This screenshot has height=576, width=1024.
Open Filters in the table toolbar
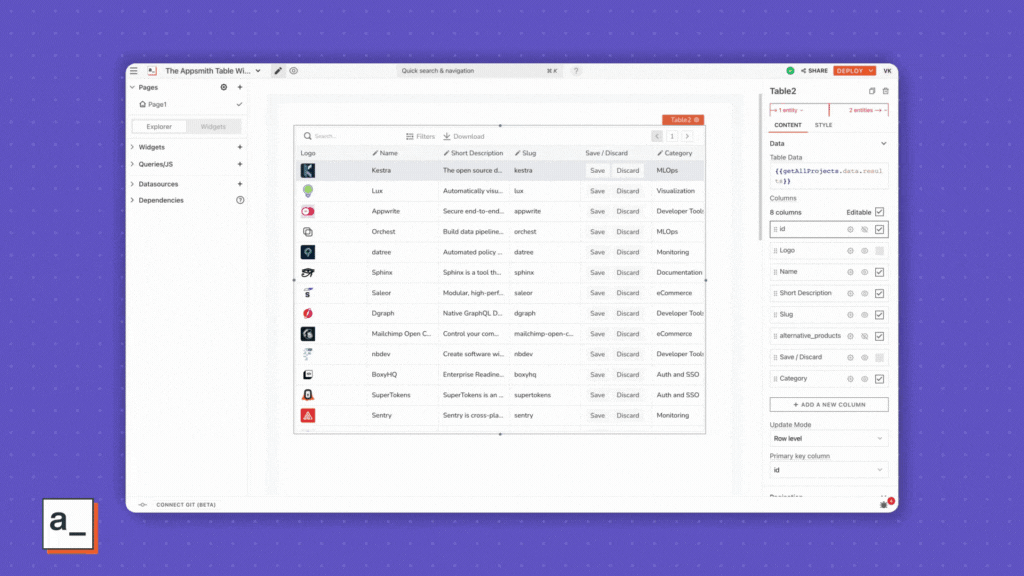pos(421,136)
